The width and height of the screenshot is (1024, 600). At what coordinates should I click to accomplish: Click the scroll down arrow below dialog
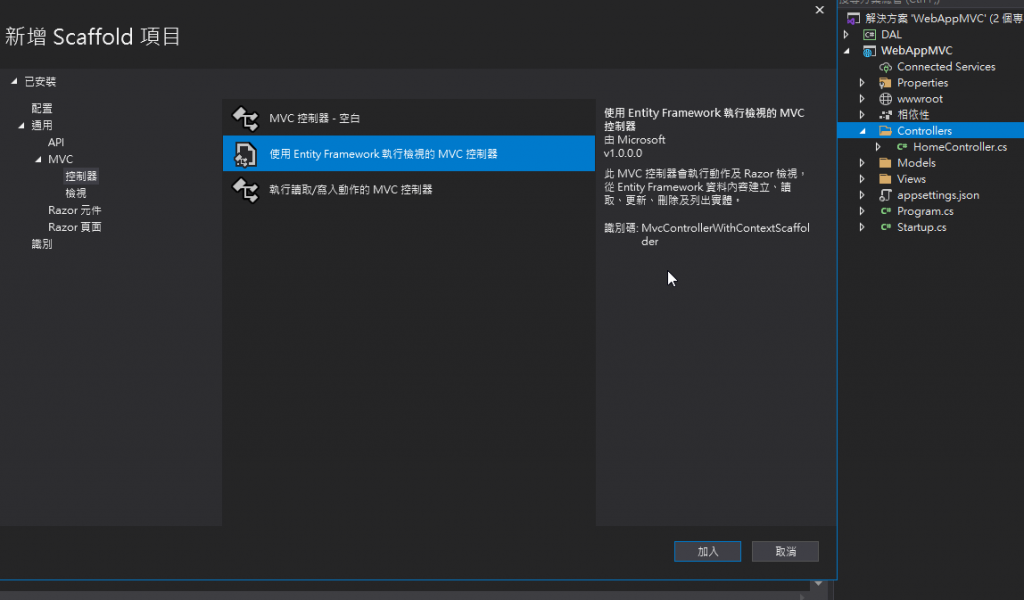818,584
